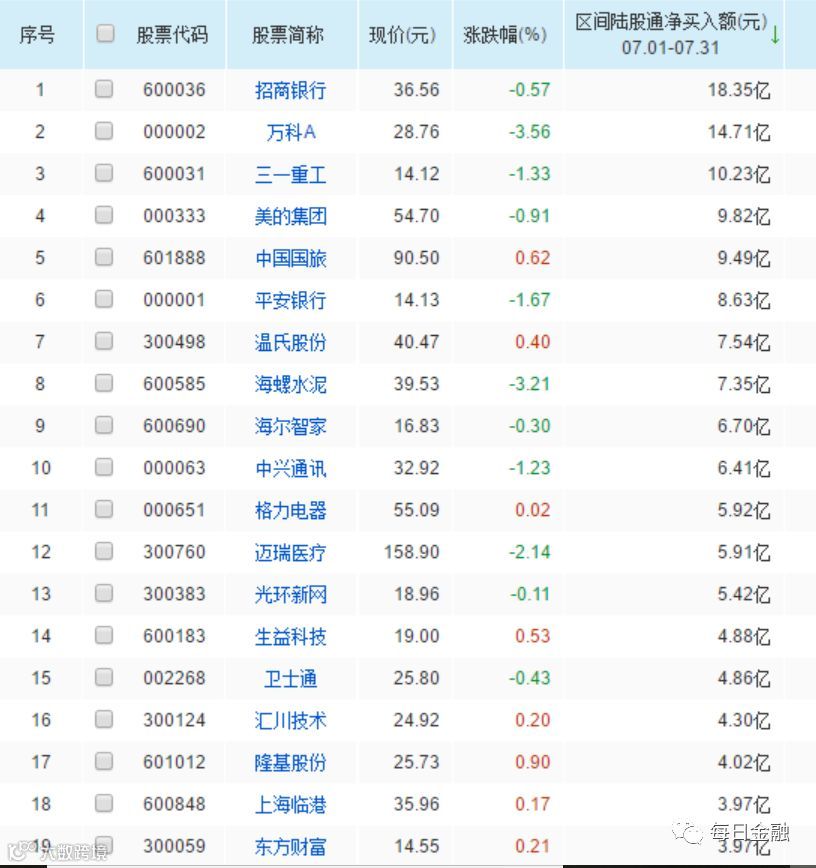Open 格力电器 stock link
This screenshot has height=868, width=816.
point(291,510)
